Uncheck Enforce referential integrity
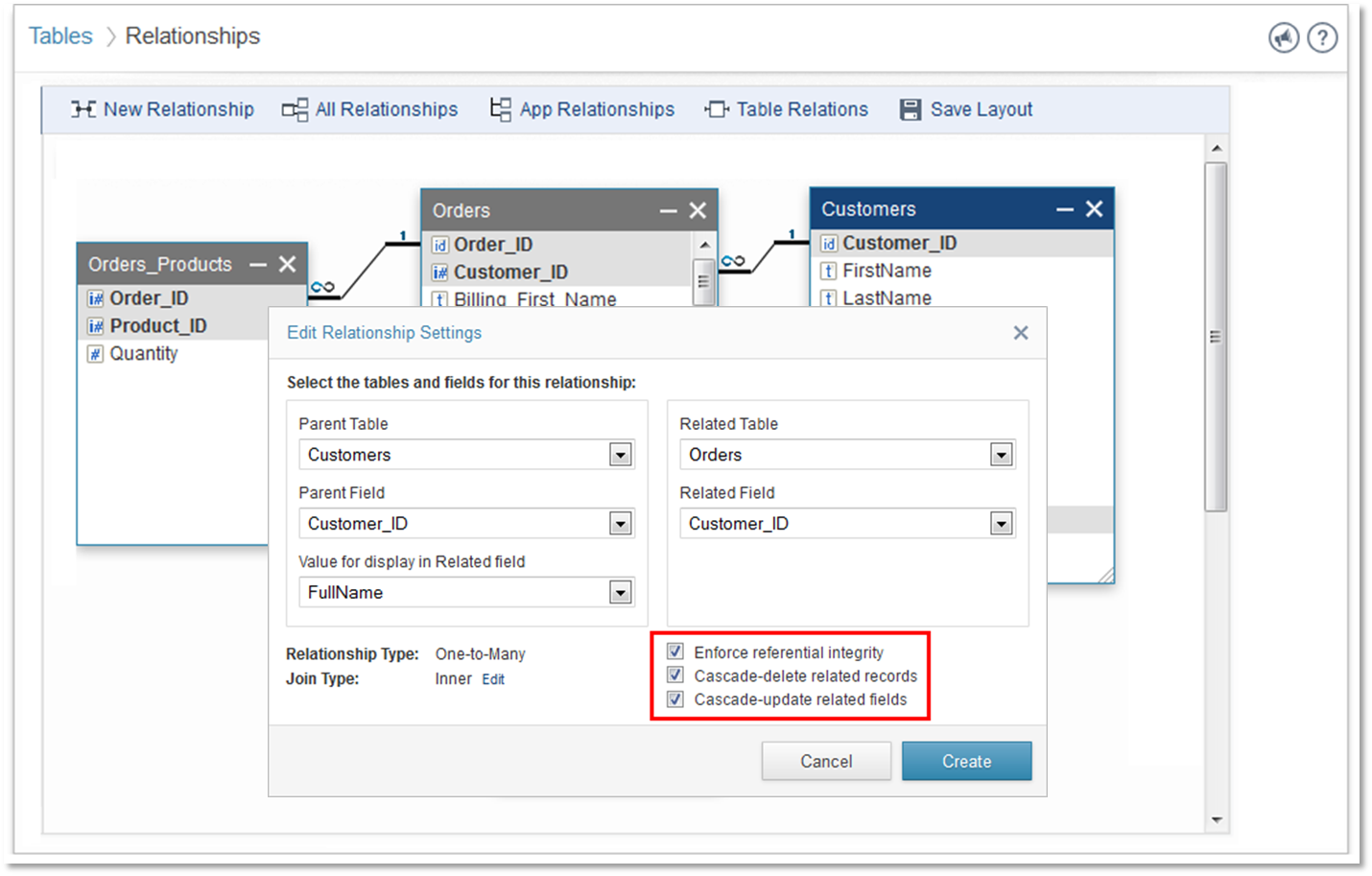The width and height of the screenshot is (1372, 876). click(x=675, y=651)
